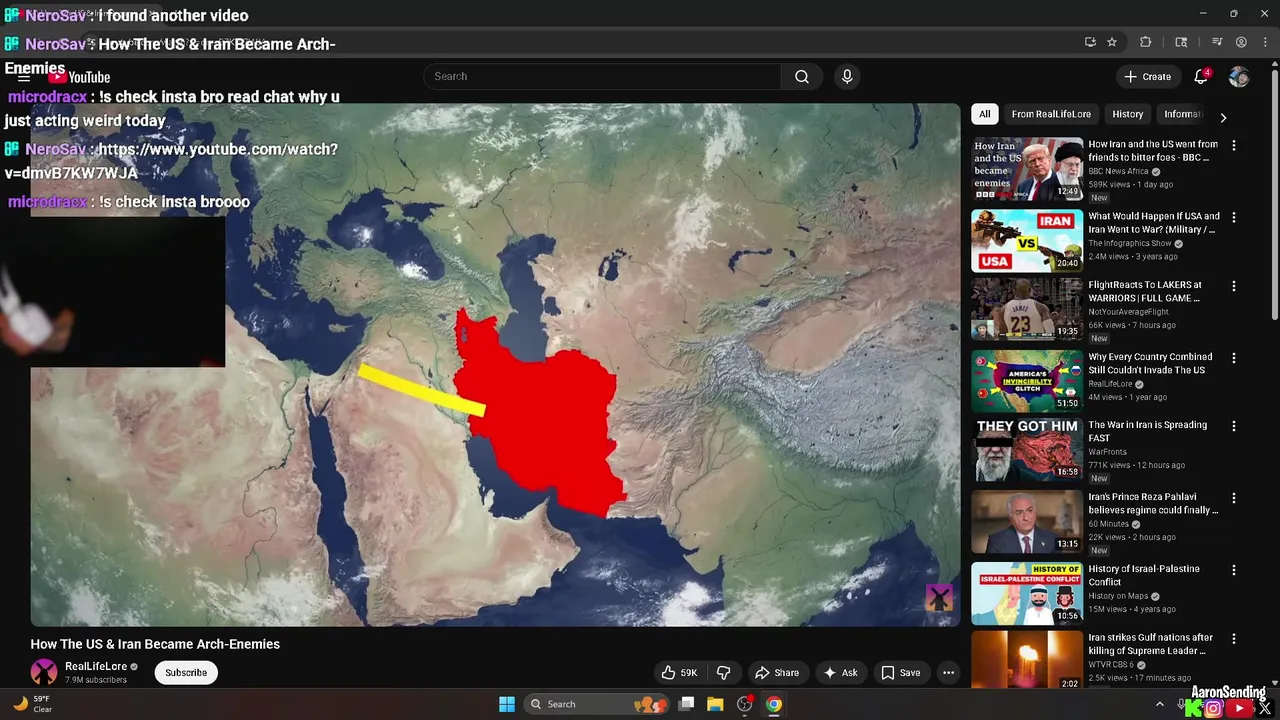The image size is (1280, 720).
Task: Open THEY GOT HIM thumbnail
Action: point(1027,450)
